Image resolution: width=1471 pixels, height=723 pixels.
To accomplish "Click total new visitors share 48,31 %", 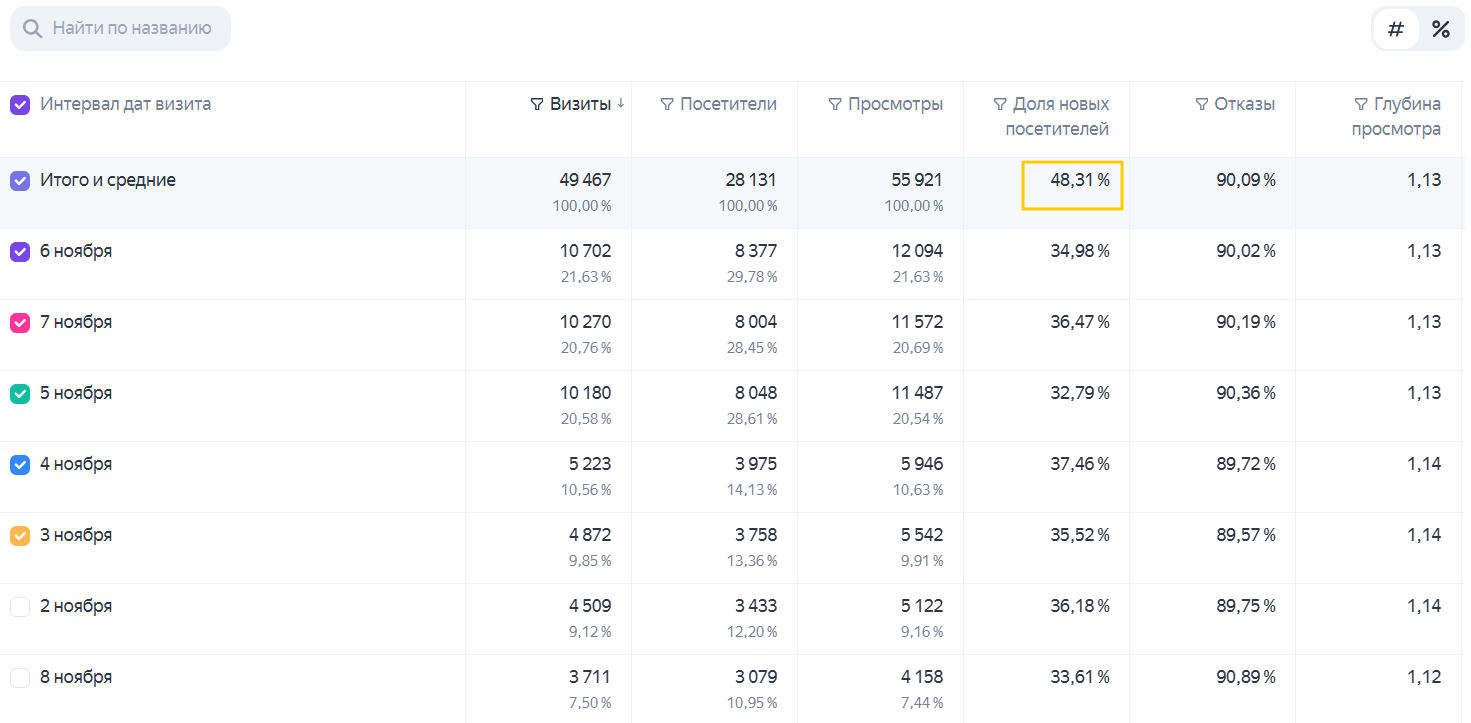I will [1079, 180].
